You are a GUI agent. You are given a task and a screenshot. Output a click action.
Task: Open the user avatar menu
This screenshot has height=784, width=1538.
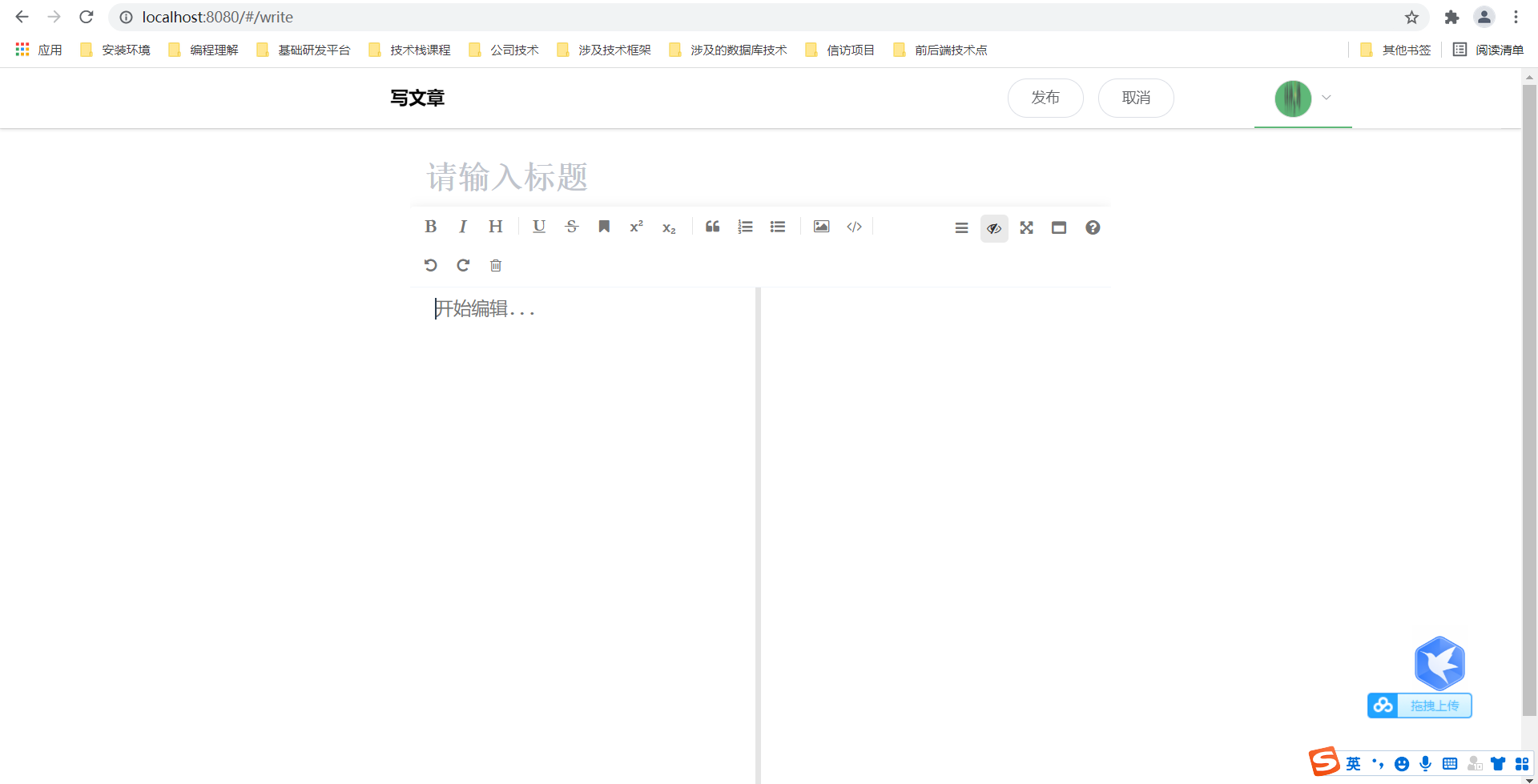click(x=1293, y=99)
